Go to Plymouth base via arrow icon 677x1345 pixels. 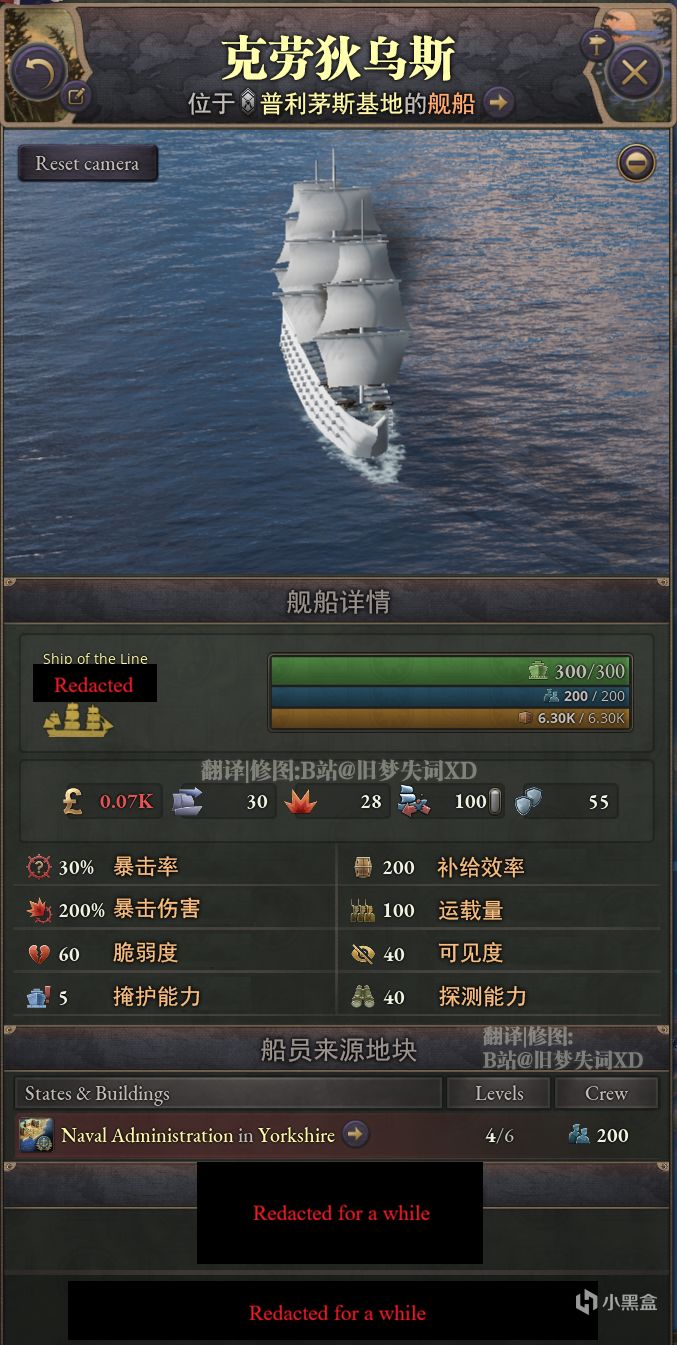[499, 102]
